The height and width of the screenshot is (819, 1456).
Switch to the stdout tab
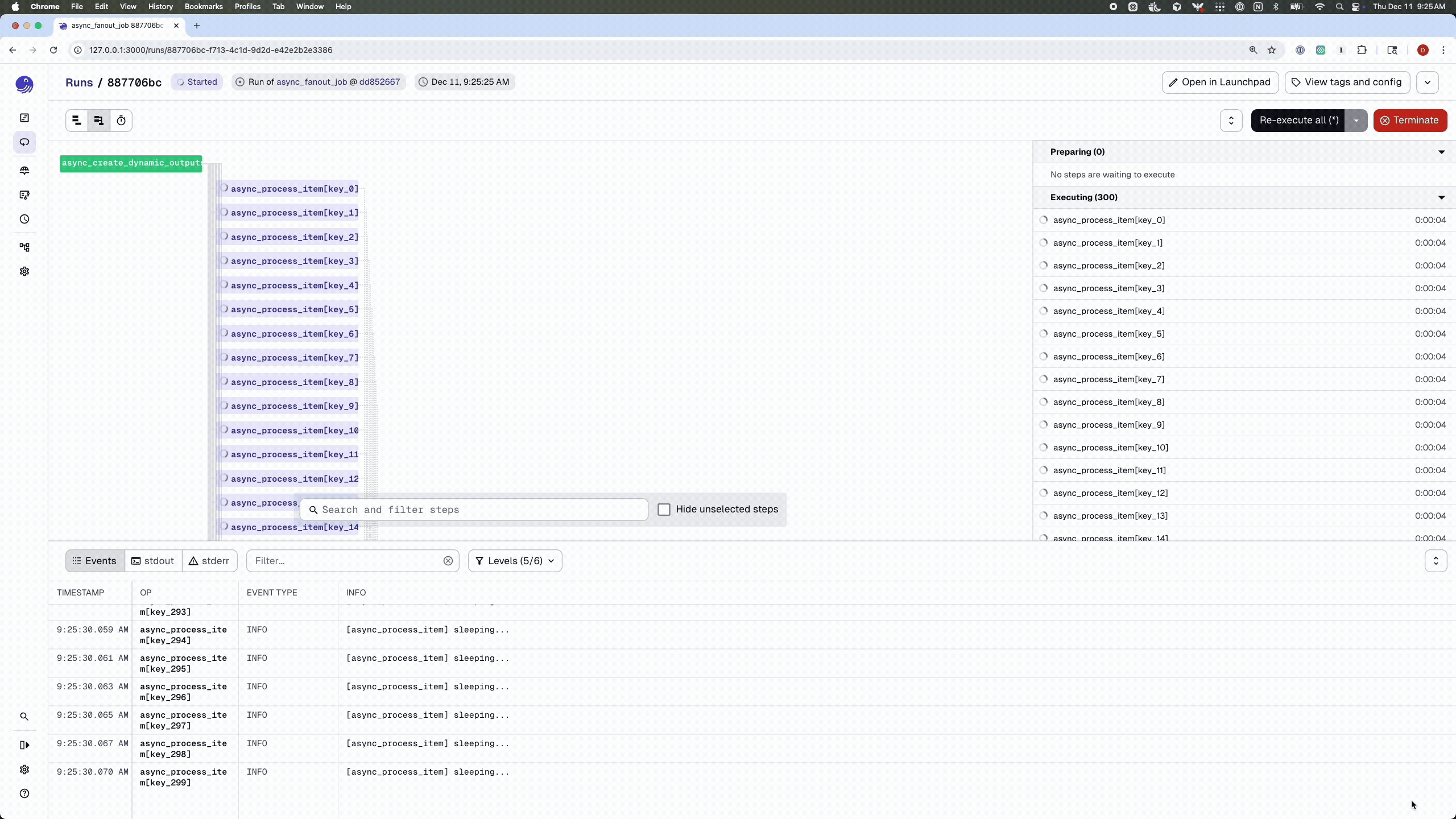153,561
